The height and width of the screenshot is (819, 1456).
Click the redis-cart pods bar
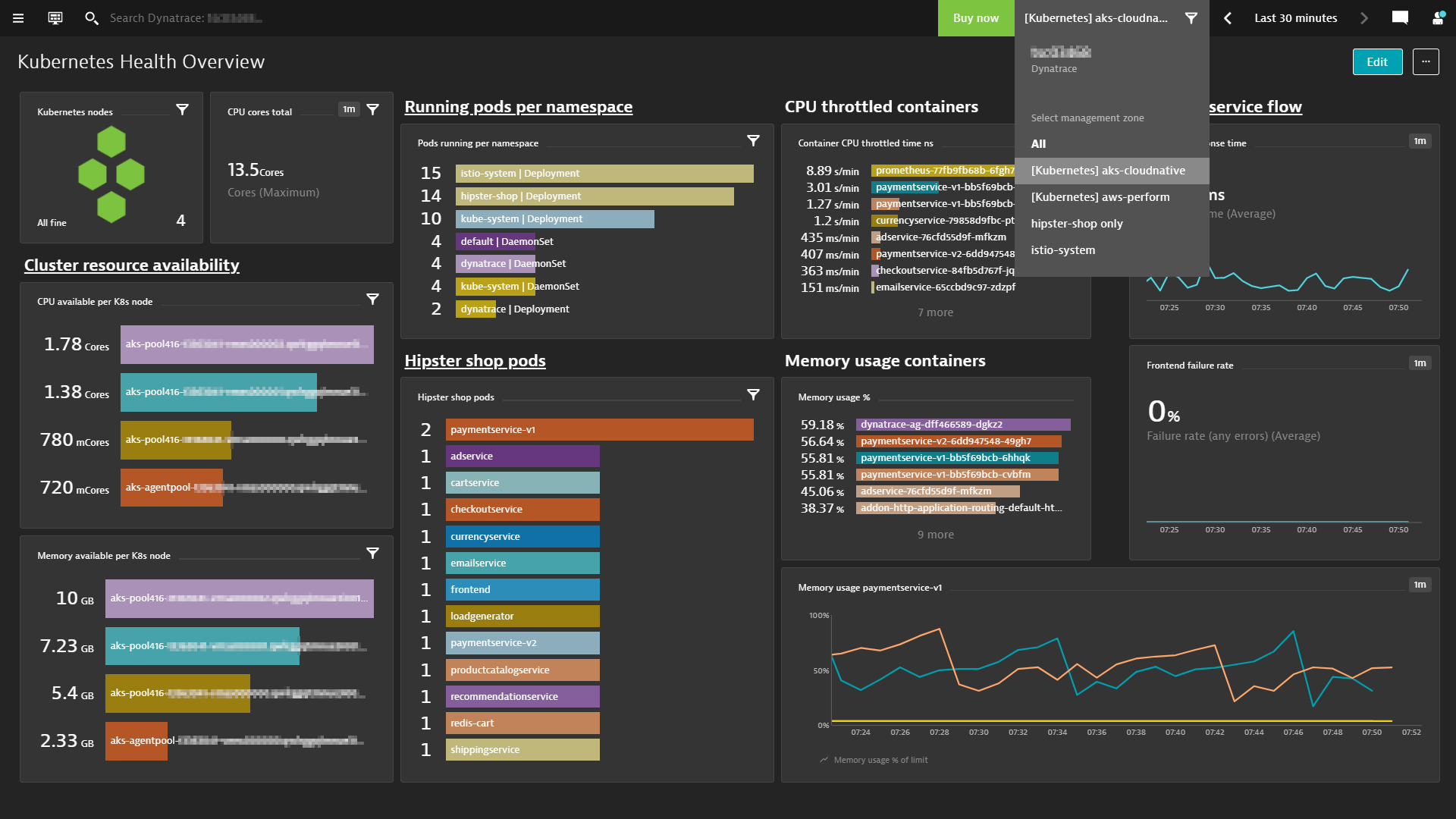point(522,723)
